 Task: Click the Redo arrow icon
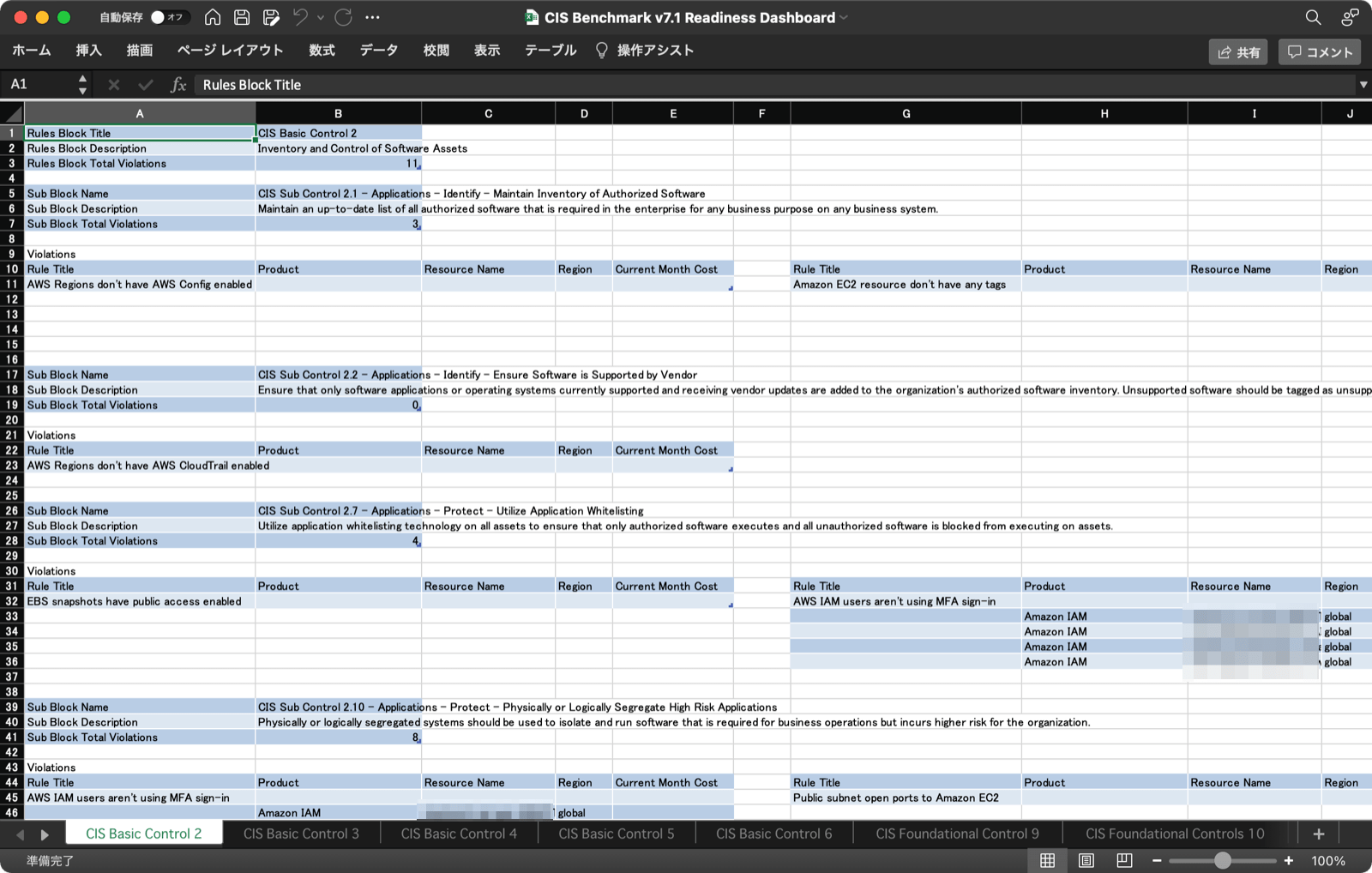tap(343, 17)
